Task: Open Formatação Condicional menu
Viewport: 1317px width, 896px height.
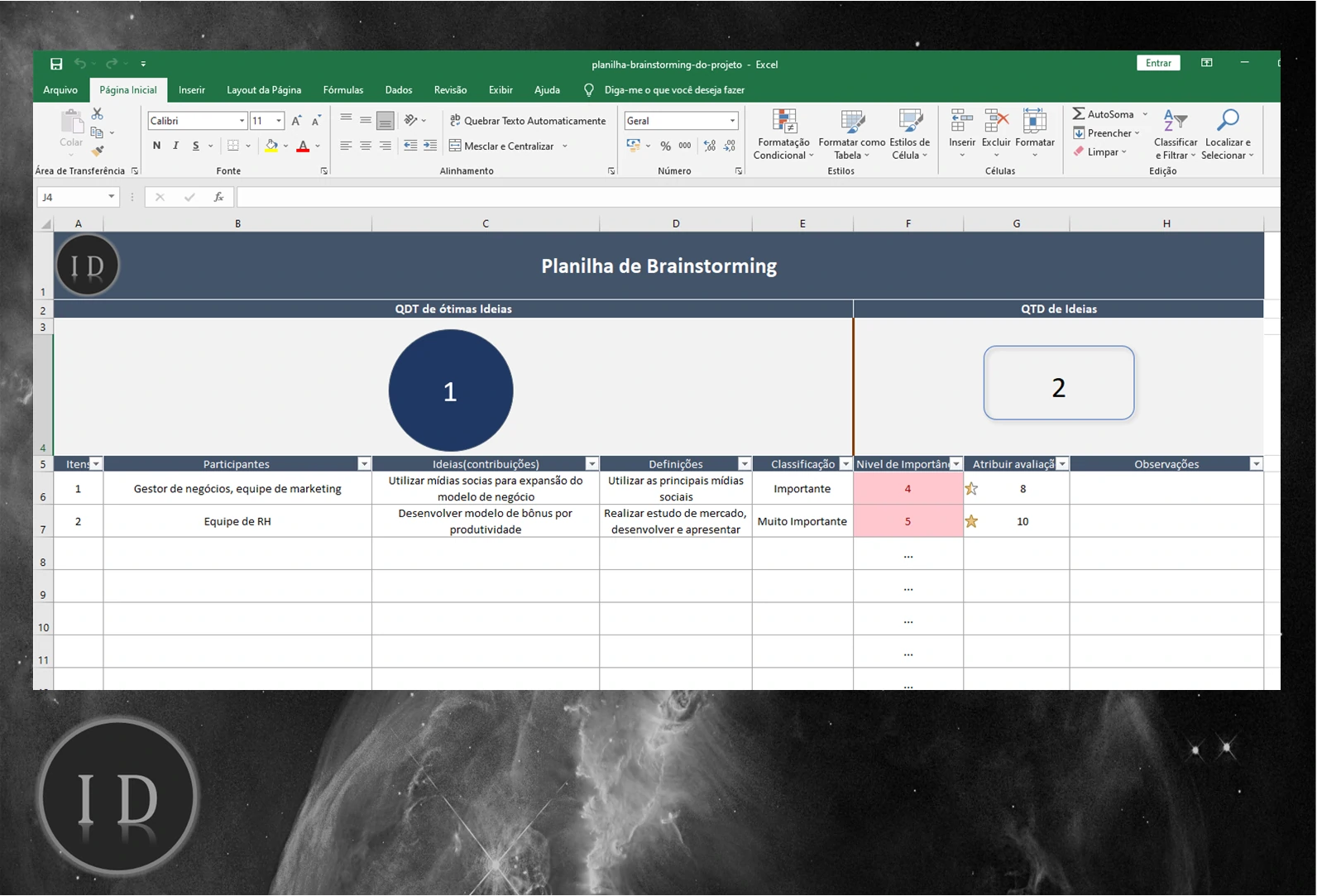Action: [783, 135]
